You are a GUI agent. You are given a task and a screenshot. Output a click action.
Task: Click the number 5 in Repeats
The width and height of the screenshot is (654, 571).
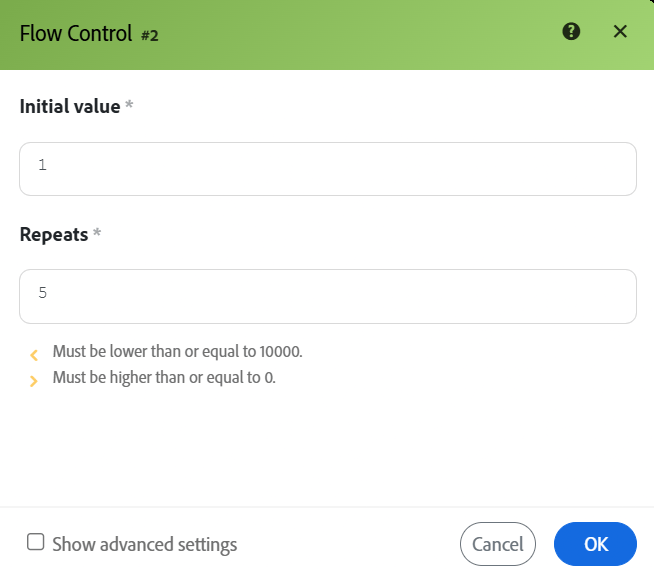(x=43, y=293)
